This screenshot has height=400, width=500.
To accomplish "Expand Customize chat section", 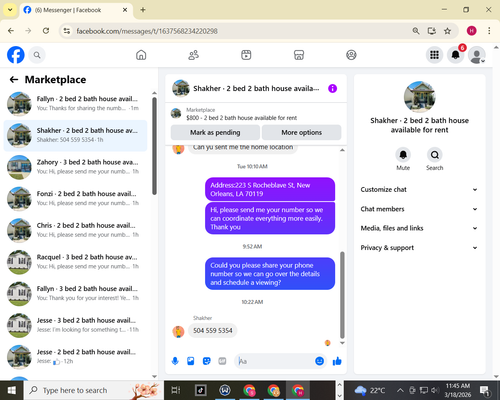I will coord(419,189).
